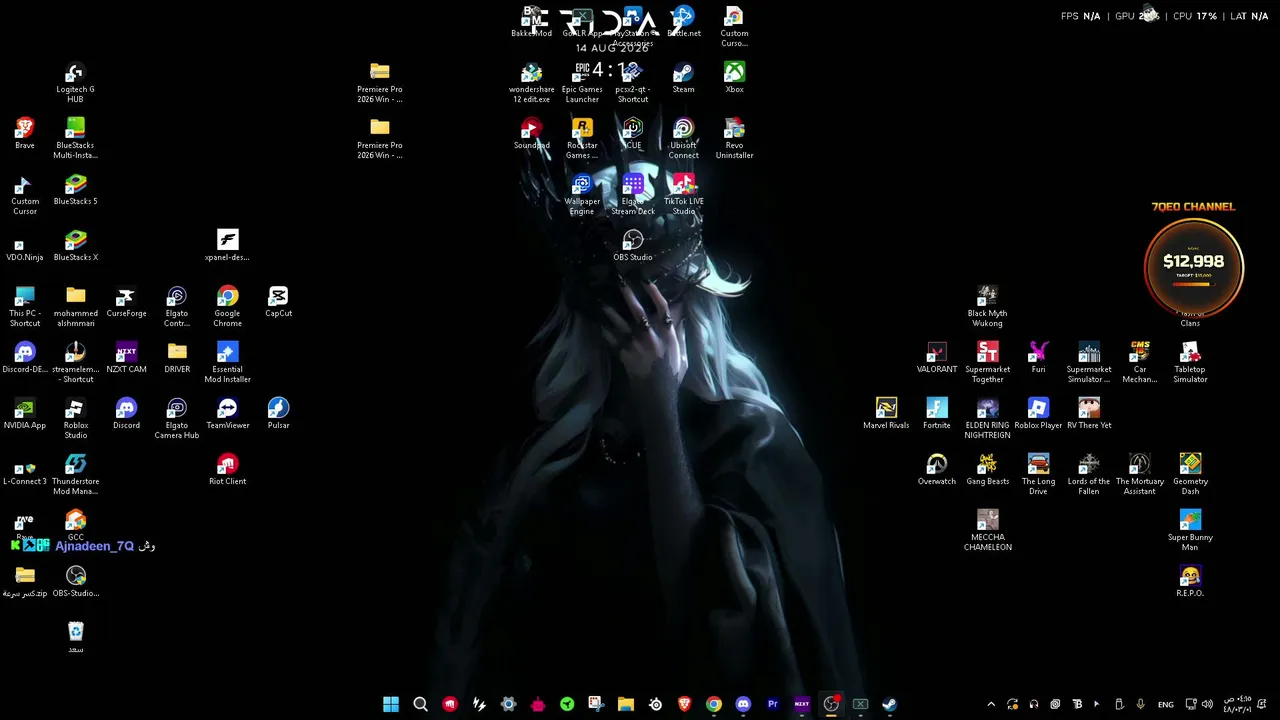
Task: Select the Wallpaper Engine desktop icon
Action: point(582,195)
